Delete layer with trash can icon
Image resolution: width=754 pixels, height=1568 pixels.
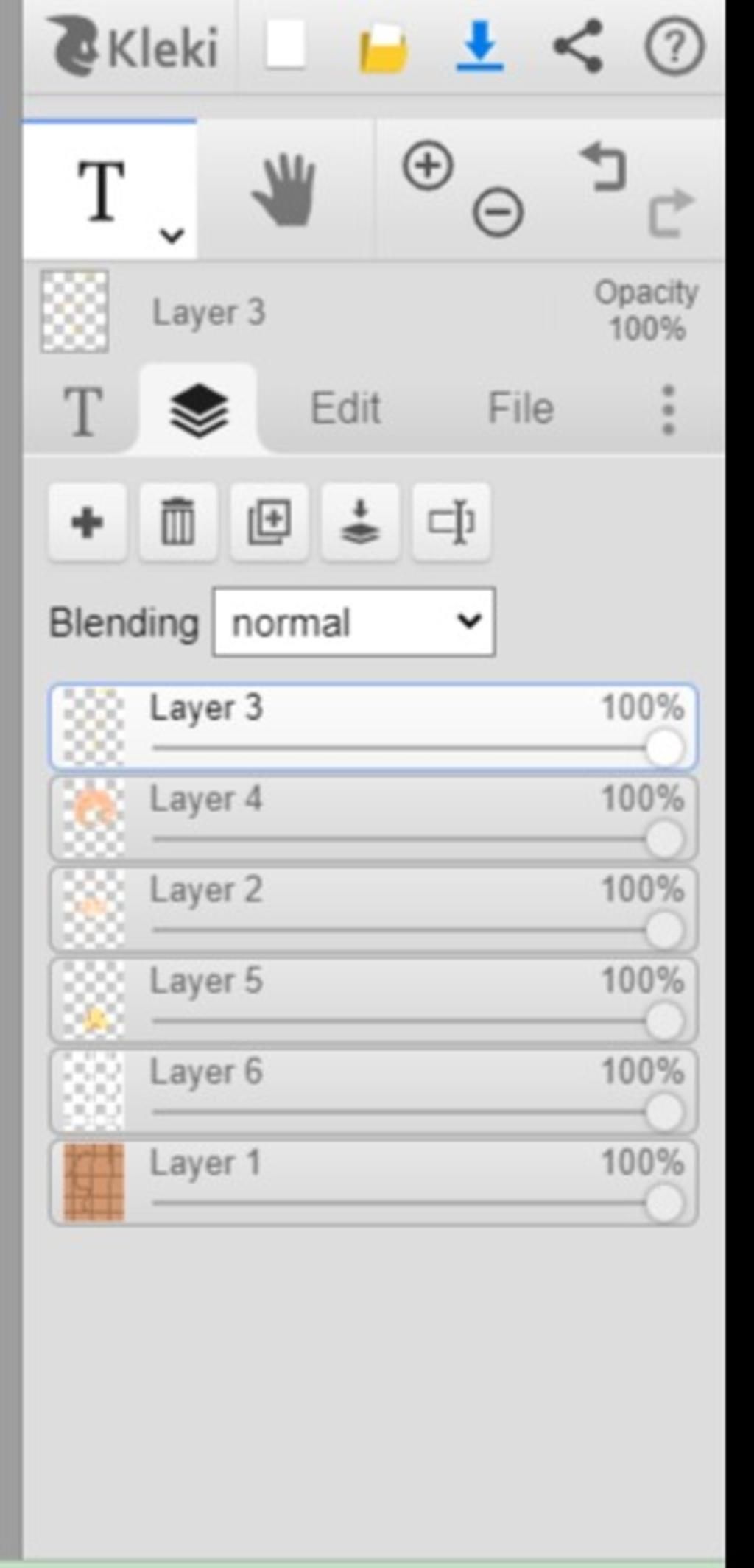178,523
